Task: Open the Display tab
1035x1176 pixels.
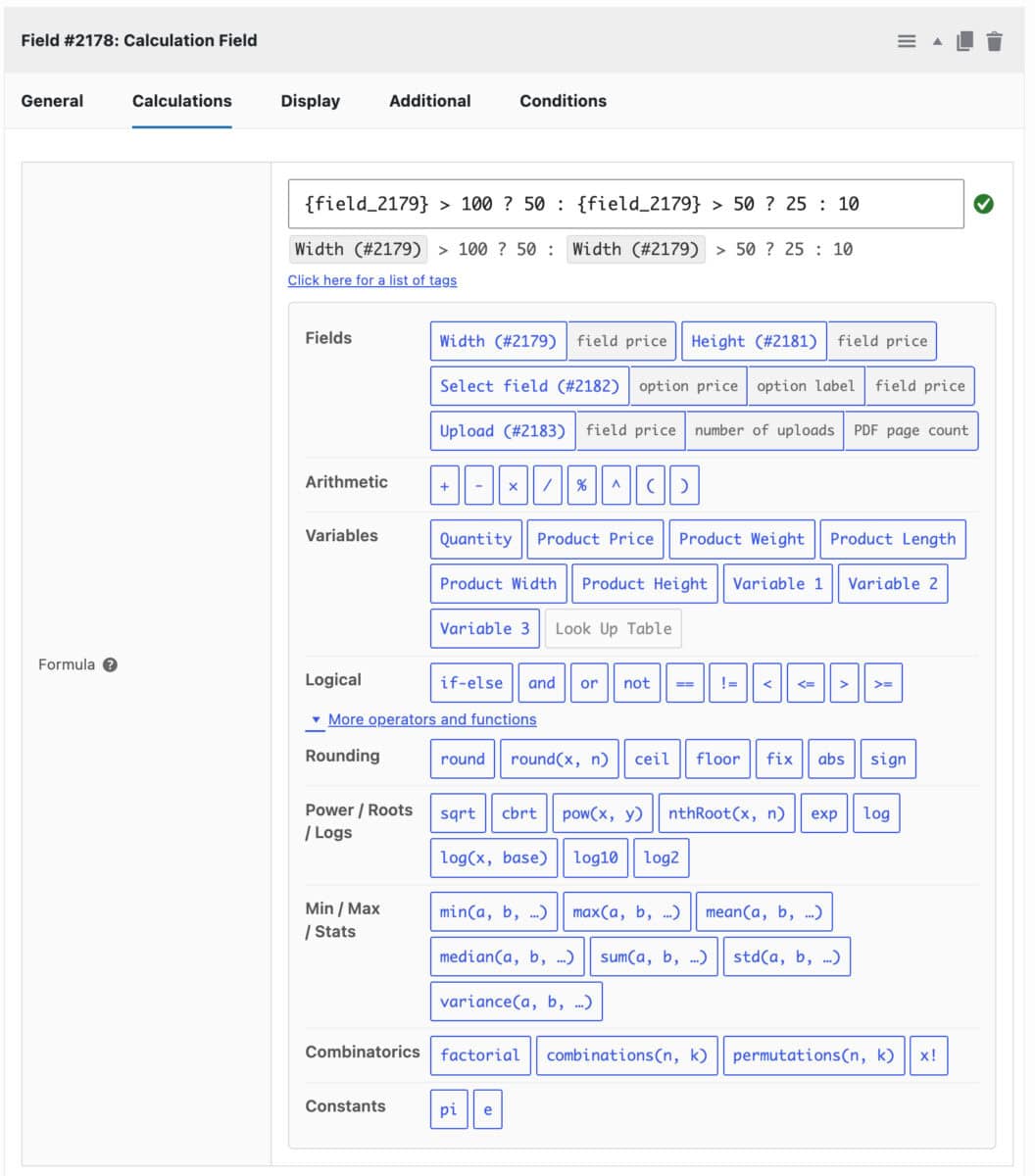Action: [311, 101]
